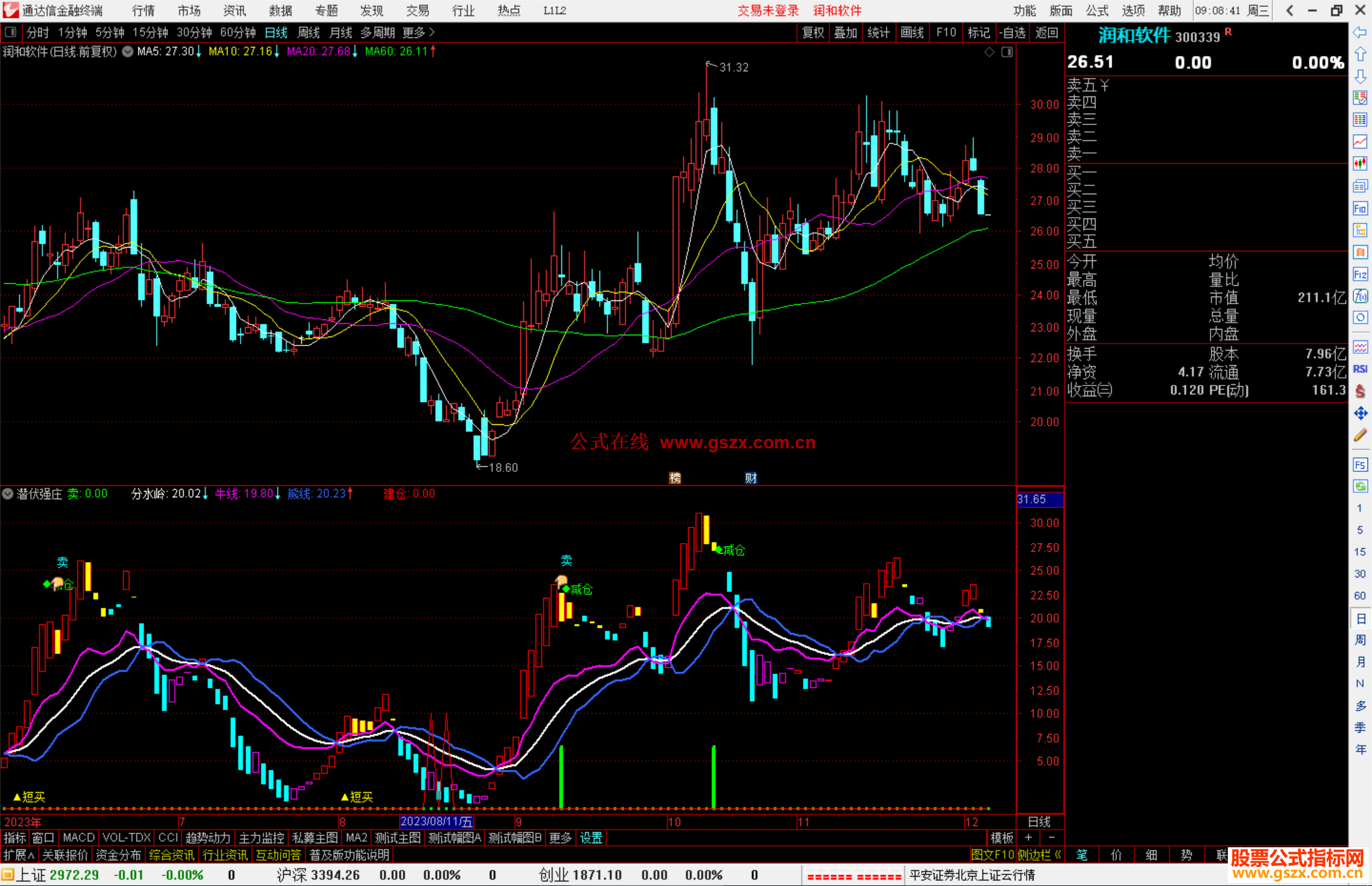Open the 更多 indicator tabs list

pyautogui.click(x=560, y=838)
